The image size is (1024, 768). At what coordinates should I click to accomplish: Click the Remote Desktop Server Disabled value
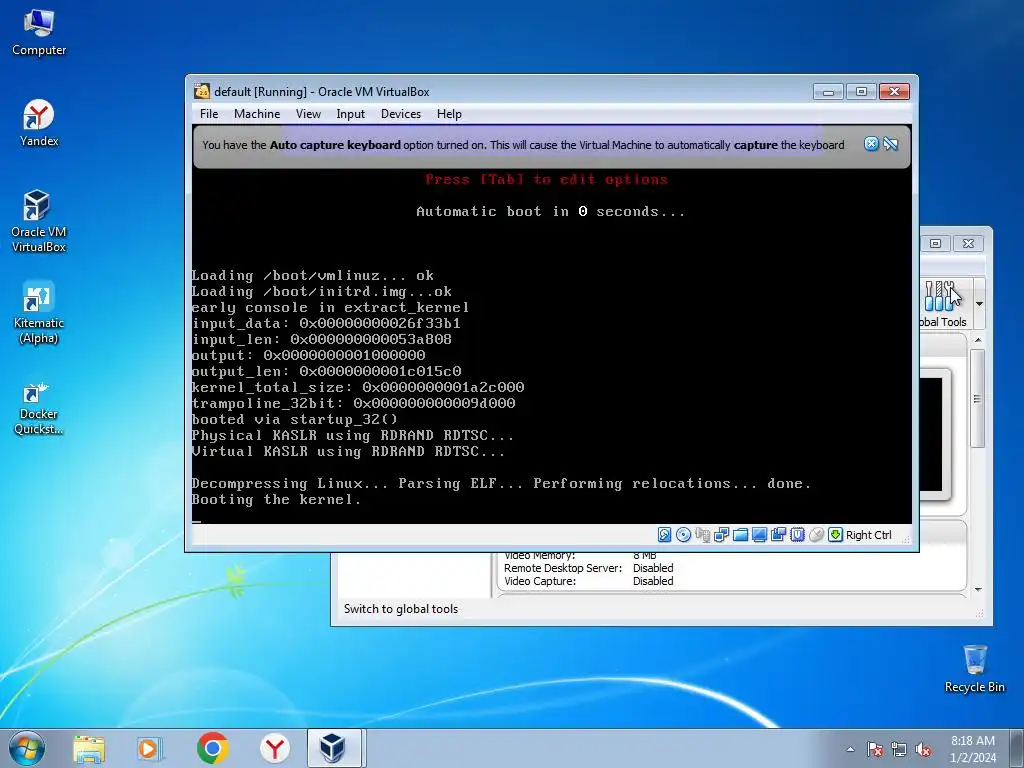pyautogui.click(x=653, y=568)
